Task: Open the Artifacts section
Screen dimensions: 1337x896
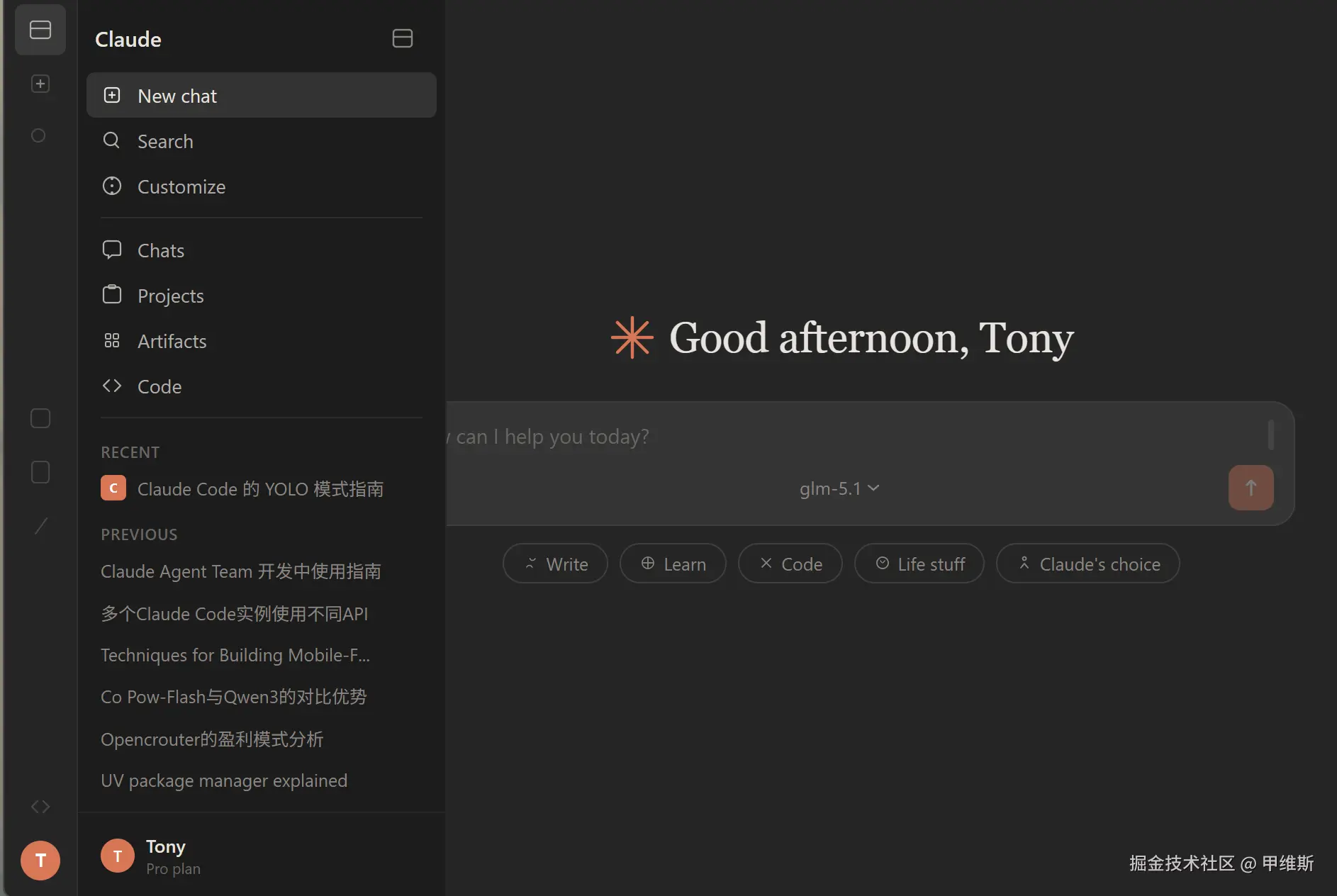Action: (262, 341)
